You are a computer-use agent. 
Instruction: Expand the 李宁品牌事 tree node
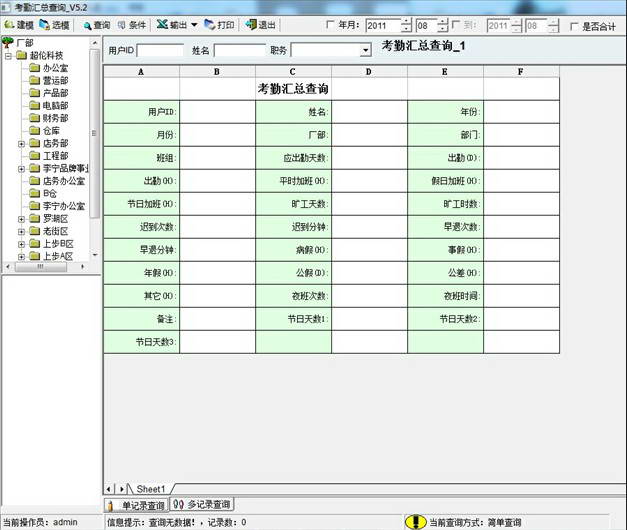[21, 169]
